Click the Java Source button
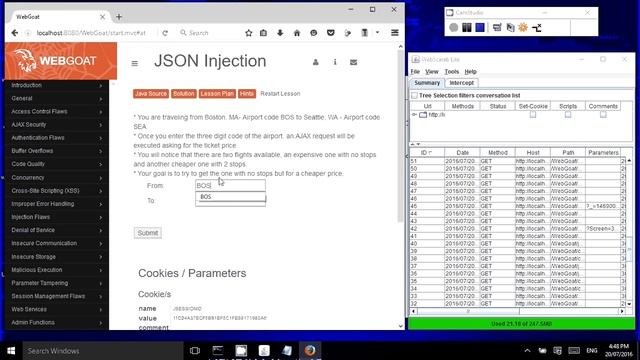 151,93
